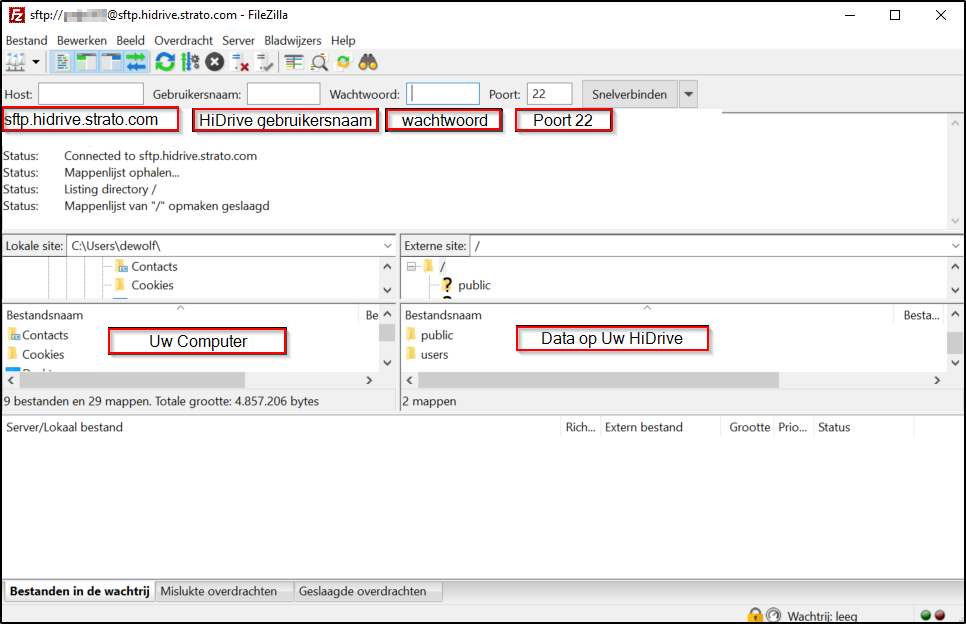Screen dimensions: 966x624
Task: Toggle synchronized browsing
Action: [x=343, y=62]
